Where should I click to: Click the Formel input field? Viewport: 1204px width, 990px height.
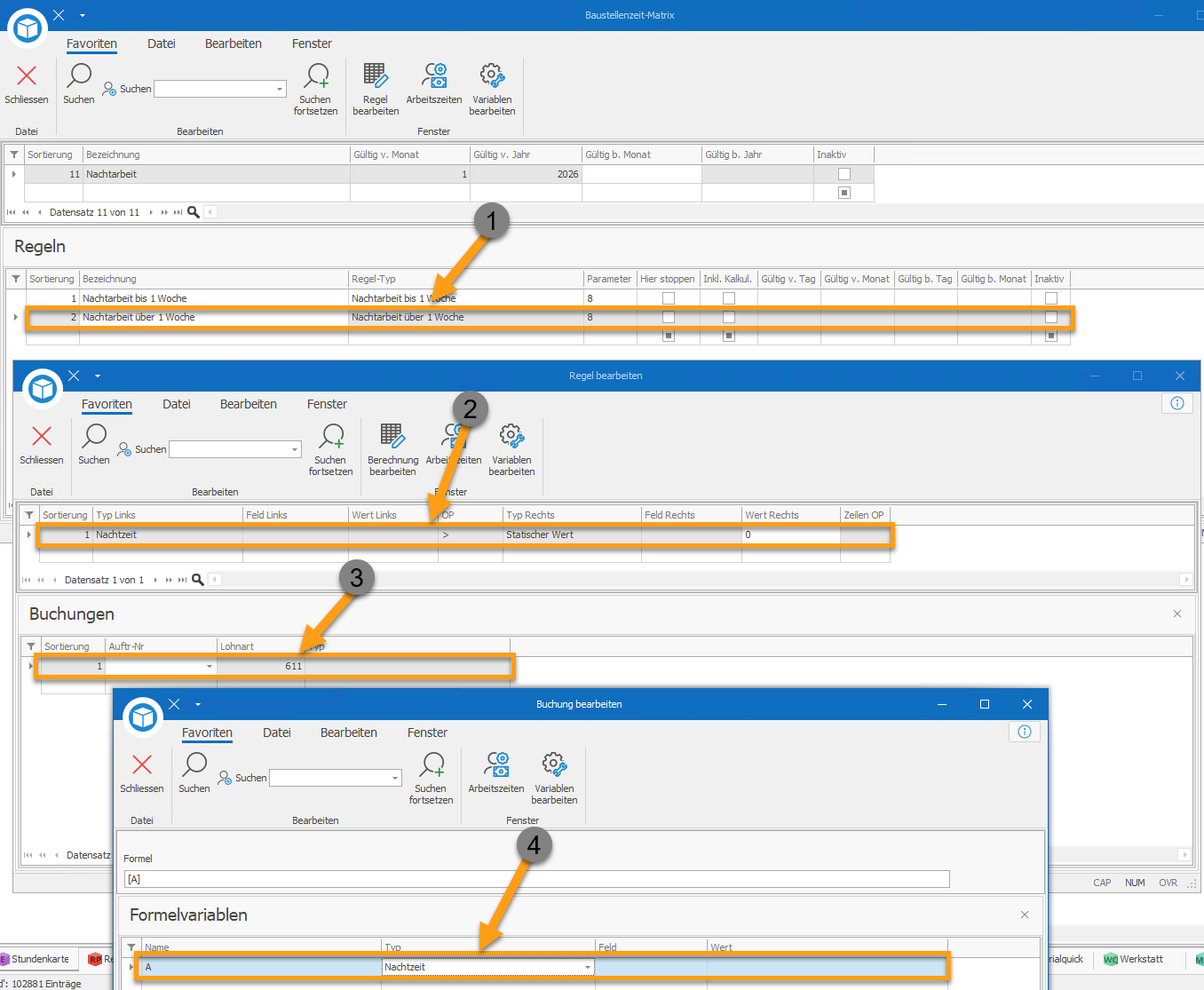[x=537, y=879]
